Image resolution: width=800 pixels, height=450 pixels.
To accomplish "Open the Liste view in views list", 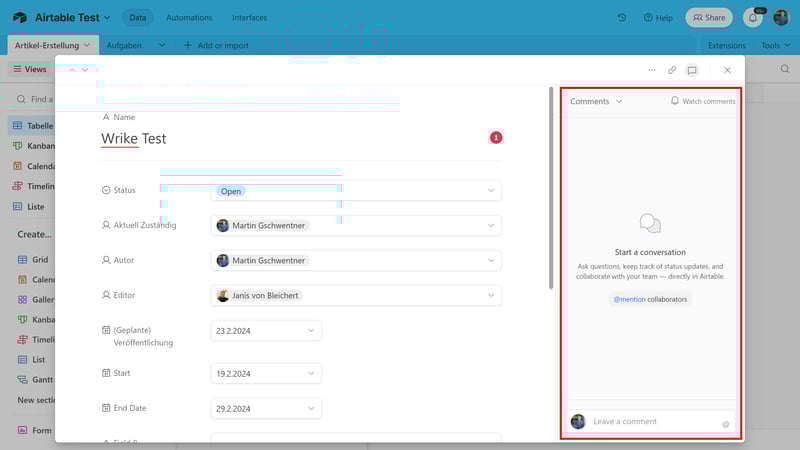I will coord(30,207).
